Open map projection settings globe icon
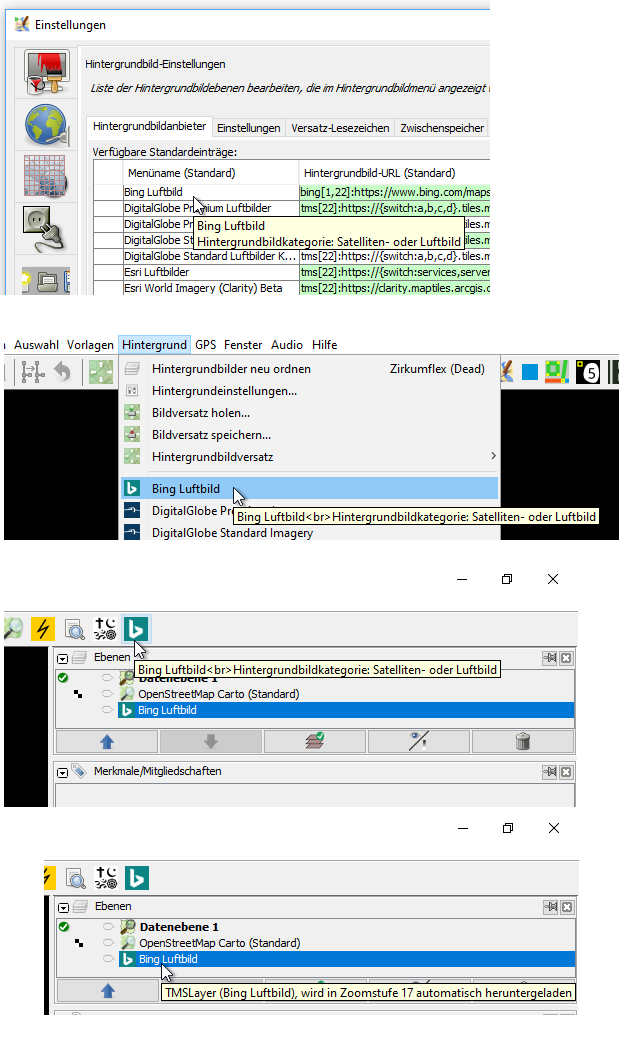The height and width of the screenshot is (1040, 632). click(46, 125)
